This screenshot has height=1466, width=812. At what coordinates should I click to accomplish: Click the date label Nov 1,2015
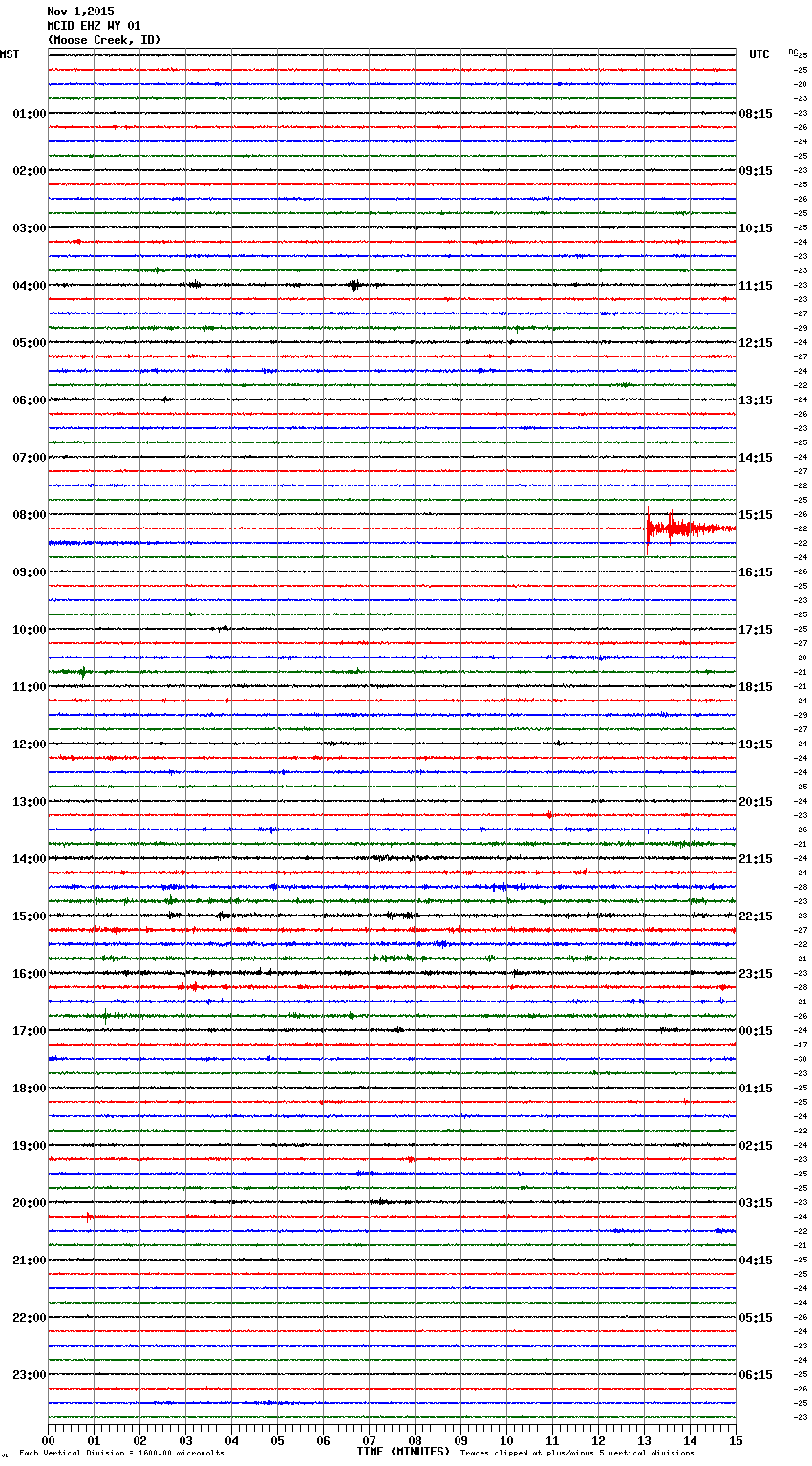pos(80,11)
